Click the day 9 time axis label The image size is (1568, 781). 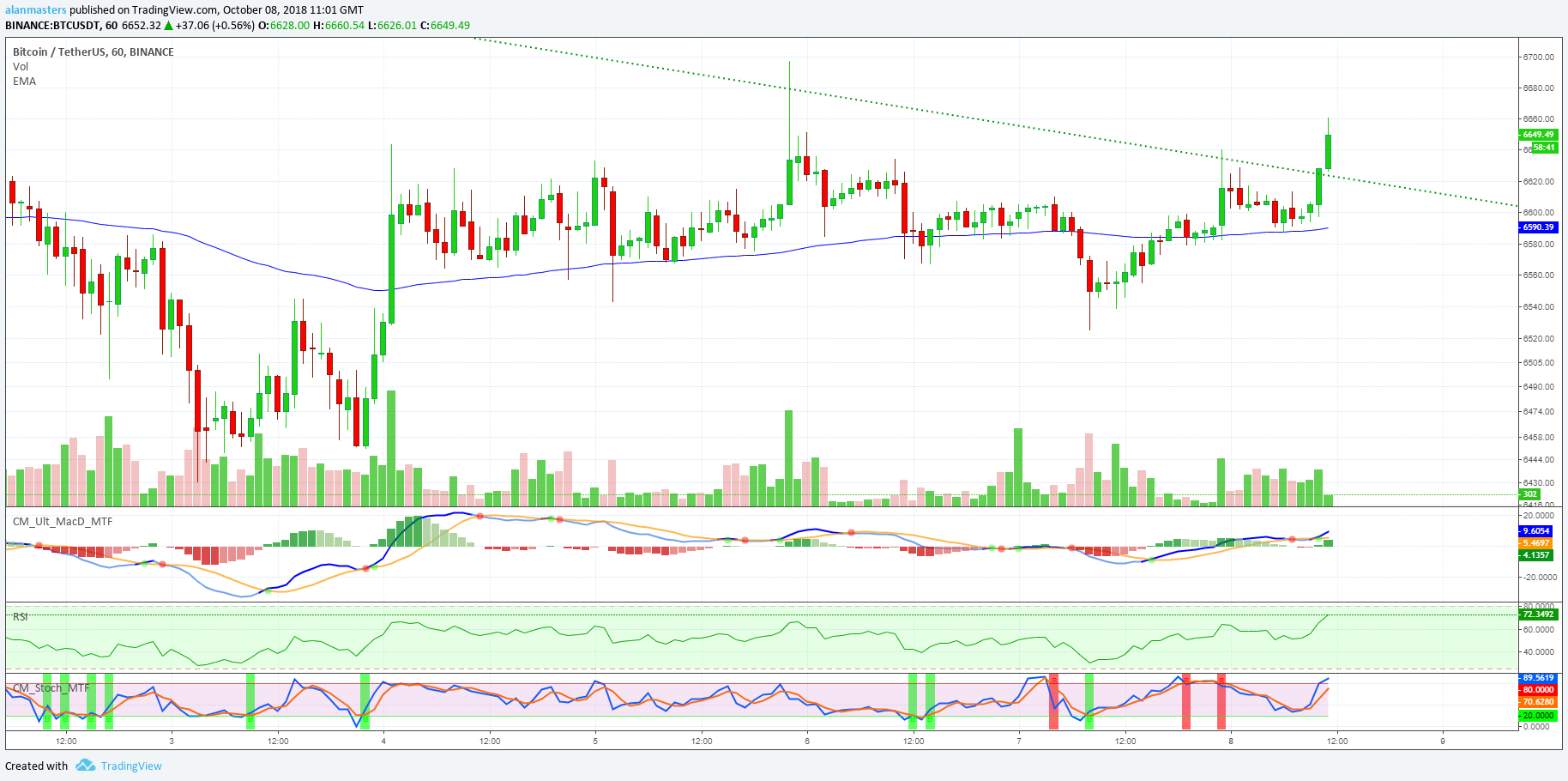[x=1443, y=742]
